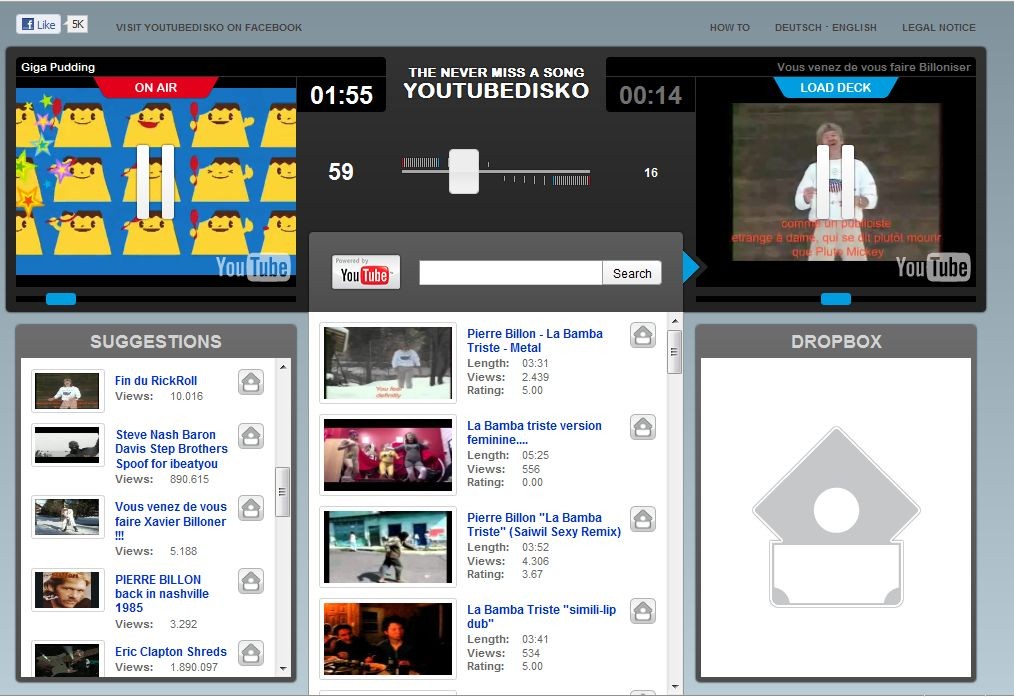Add Steve Nash Baron Davis video to dropbox
Image resolution: width=1014 pixels, height=697 pixels.
[x=251, y=436]
